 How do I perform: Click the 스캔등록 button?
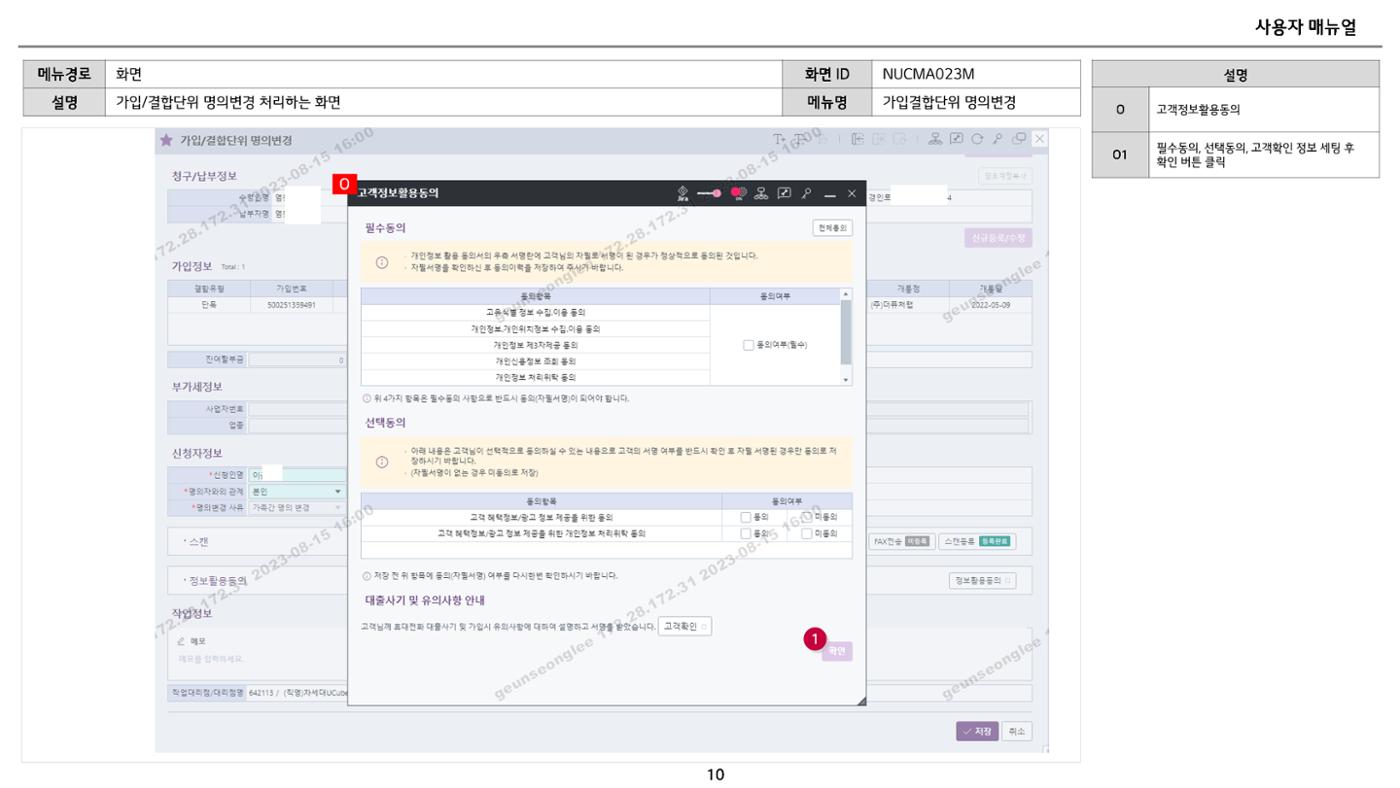(x=978, y=541)
